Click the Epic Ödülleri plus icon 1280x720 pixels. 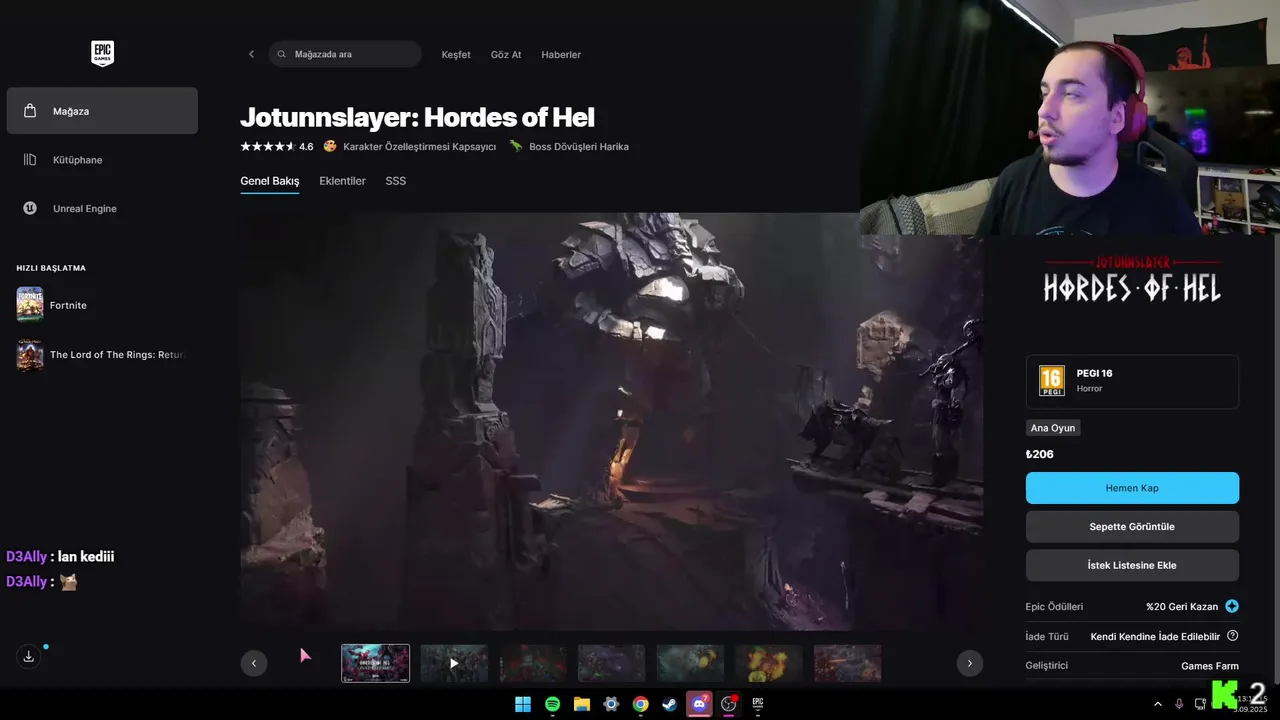point(1232,606)
